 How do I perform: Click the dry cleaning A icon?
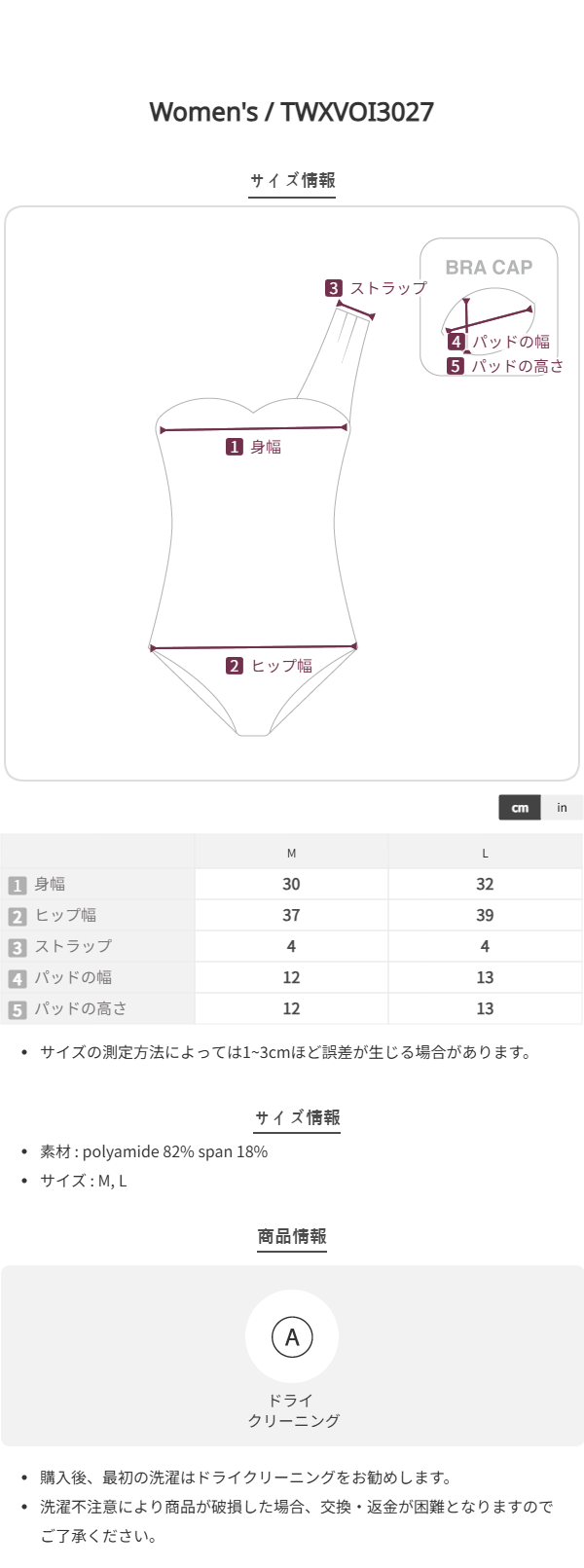click(x=292, y=1336)
